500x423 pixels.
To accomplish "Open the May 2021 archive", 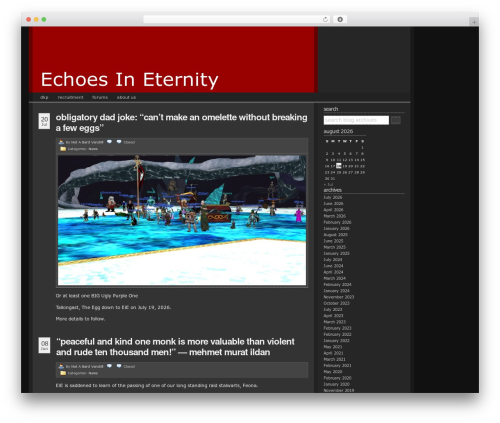I will tap(333, 347).
